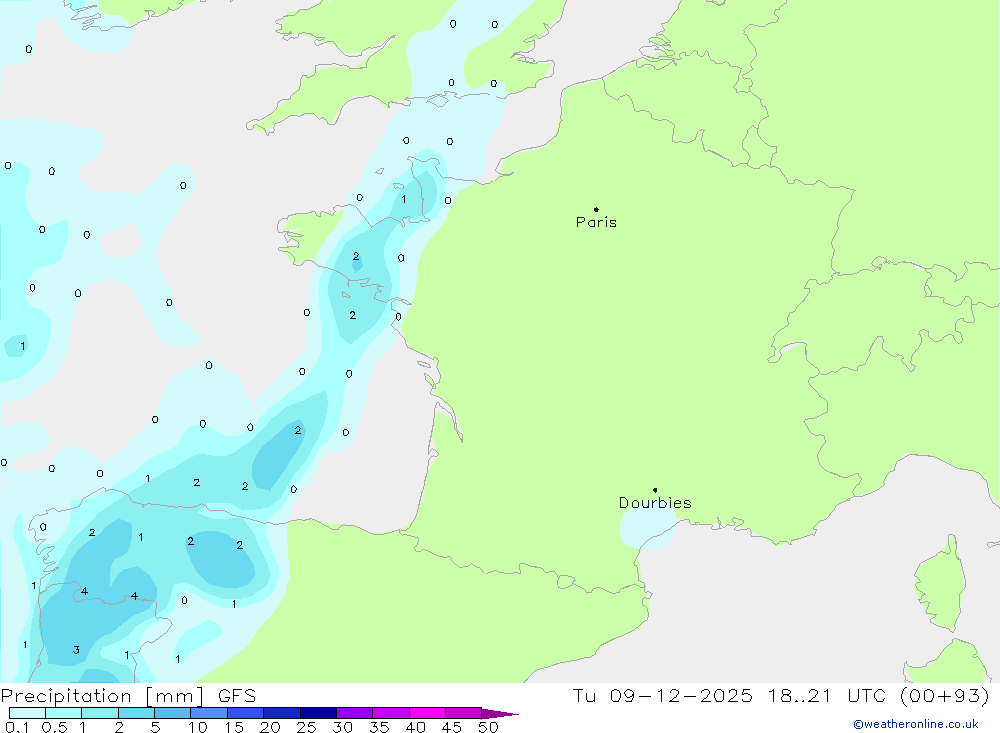Click the GFS model label
Viewport: 1000px width, 733px height.
click(x=237, y=696)
